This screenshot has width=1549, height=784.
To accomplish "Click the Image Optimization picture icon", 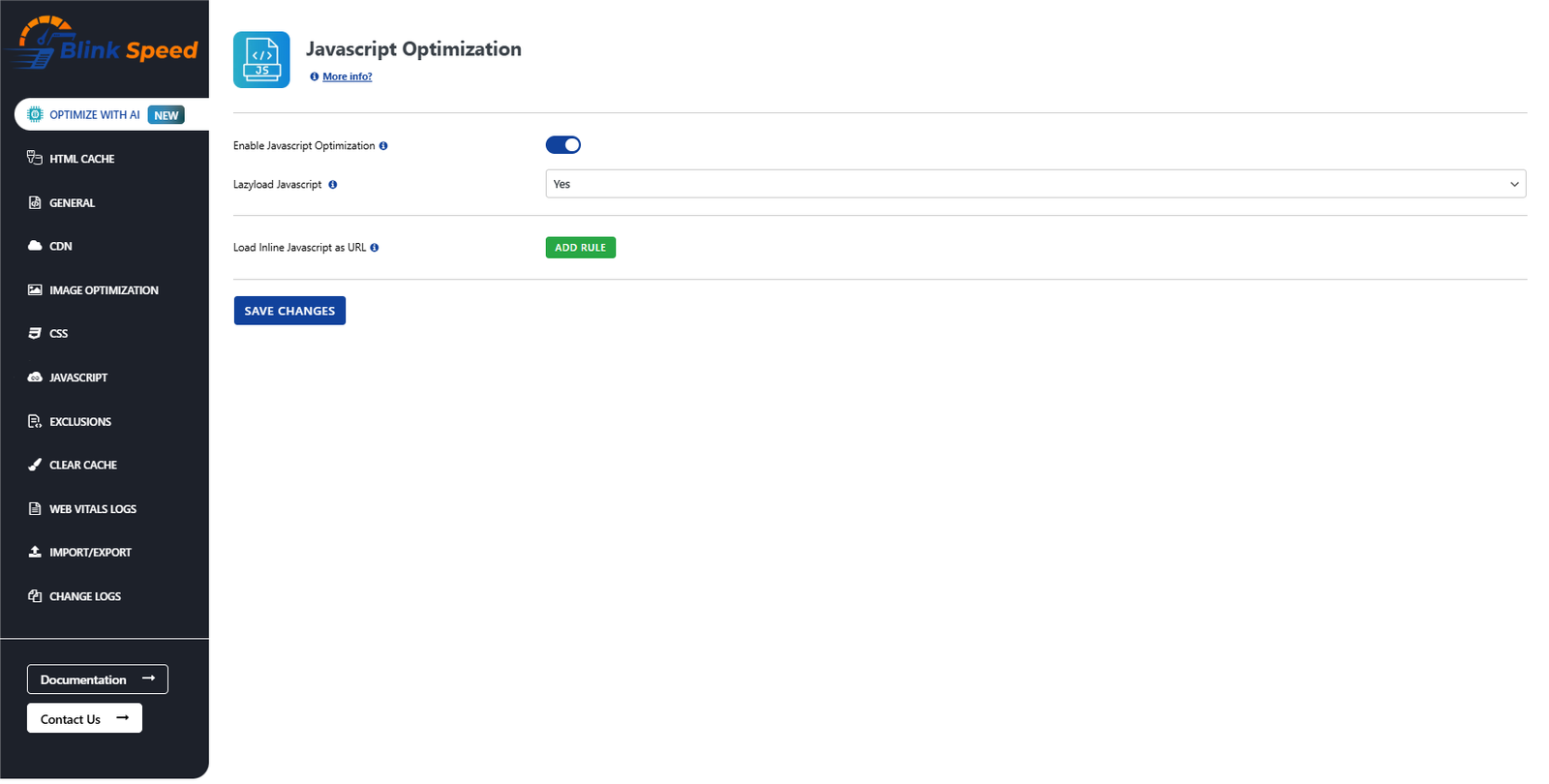I will click(35, 289).
